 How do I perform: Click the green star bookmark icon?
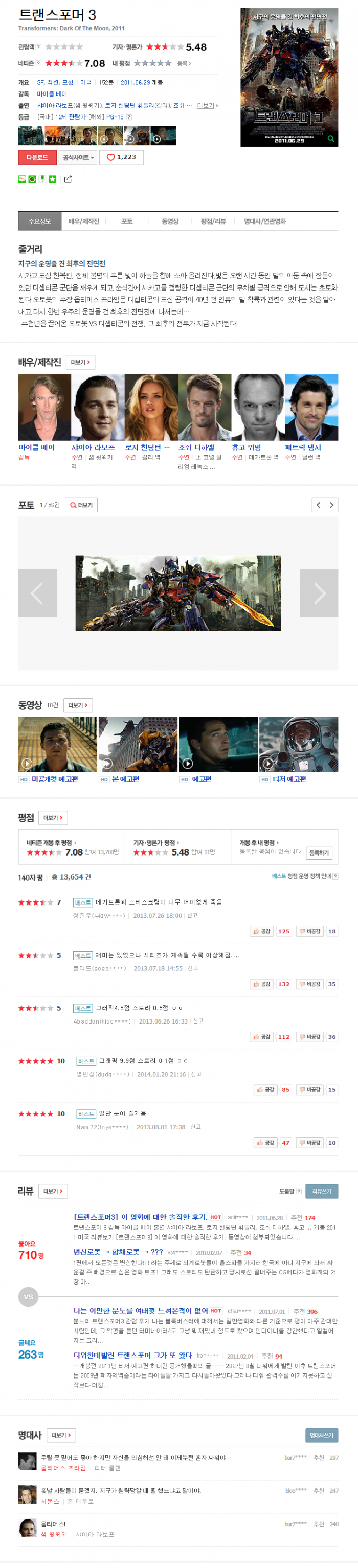point(53,179)
